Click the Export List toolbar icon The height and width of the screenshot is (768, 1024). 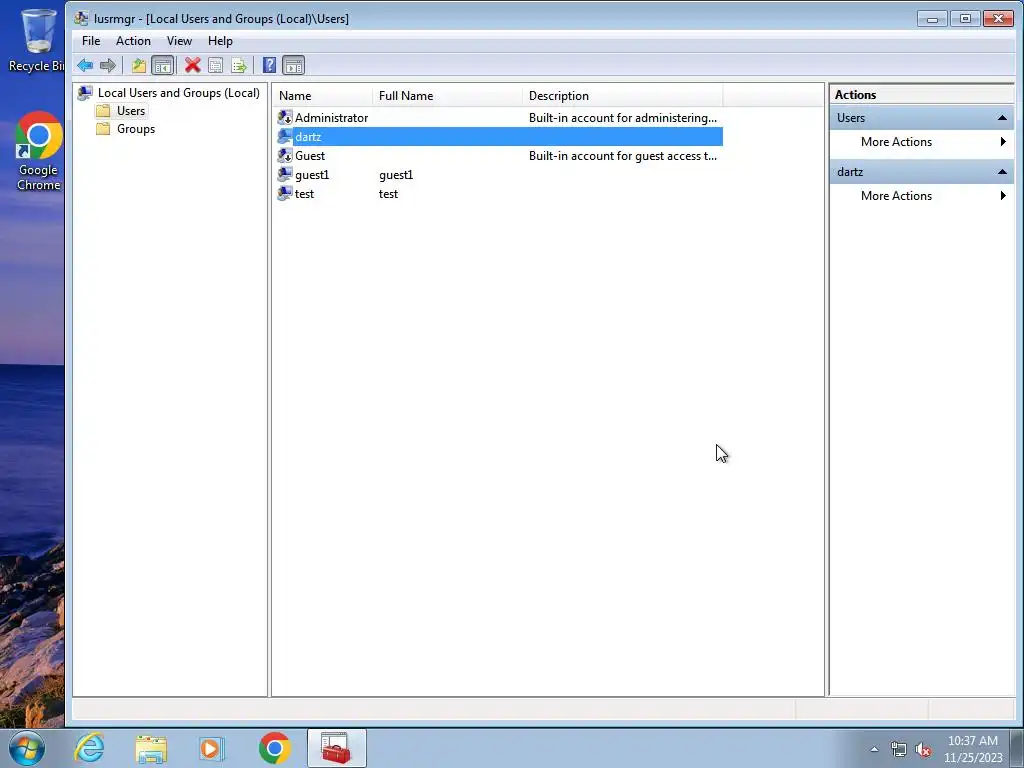pyautogui.click(x=238, y=65)
